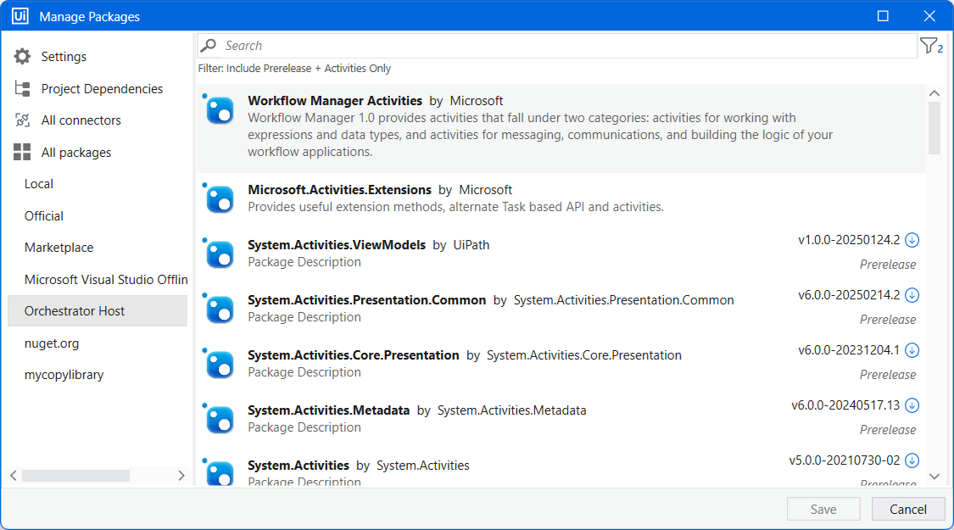Click the Project Dependencies tree icon
The height and width of the screenshot is (530, 954).
23,89
